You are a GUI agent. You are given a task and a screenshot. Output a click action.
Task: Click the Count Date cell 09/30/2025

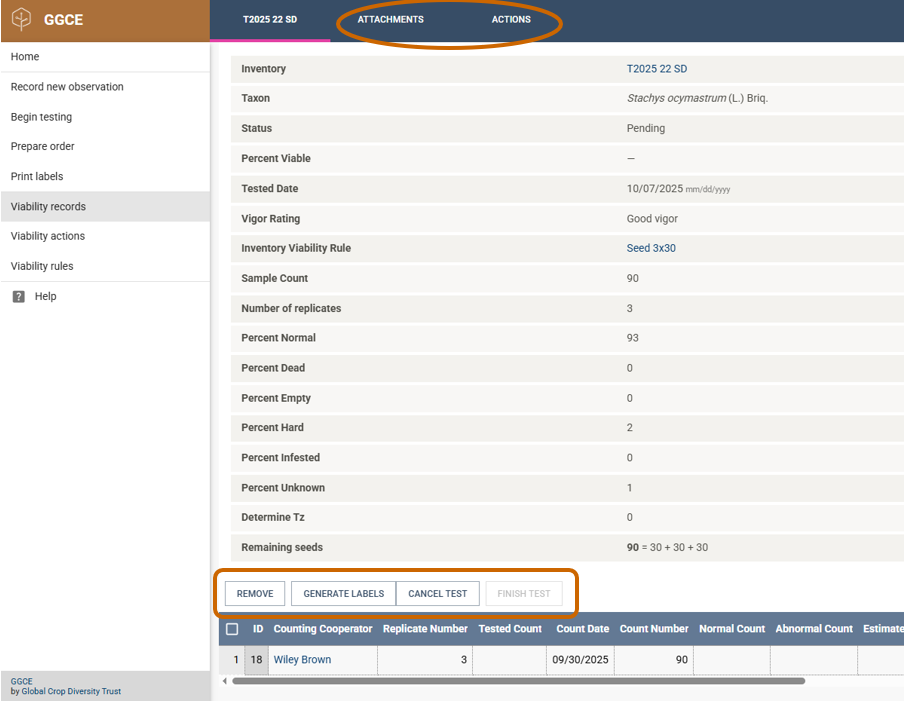(579, 660)
